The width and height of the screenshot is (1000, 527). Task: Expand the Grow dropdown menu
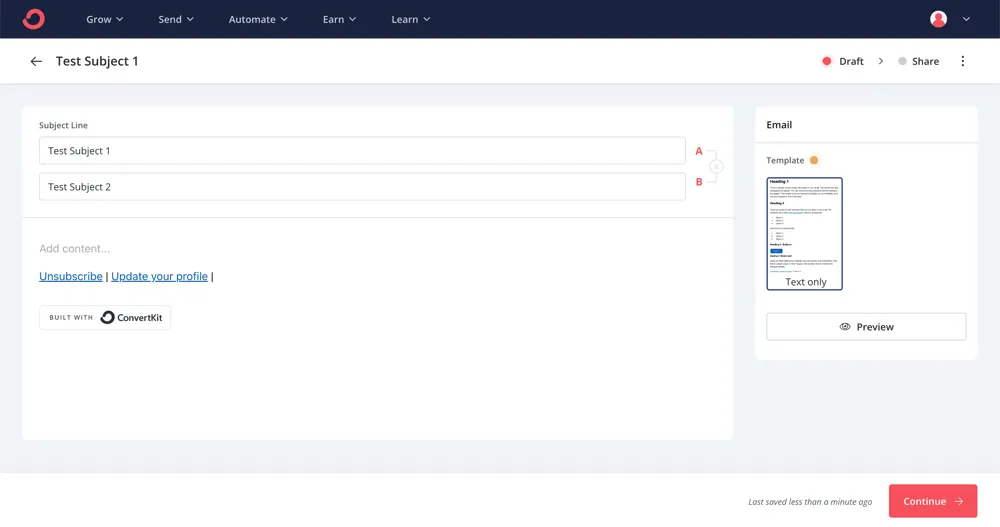pos(105,19)
